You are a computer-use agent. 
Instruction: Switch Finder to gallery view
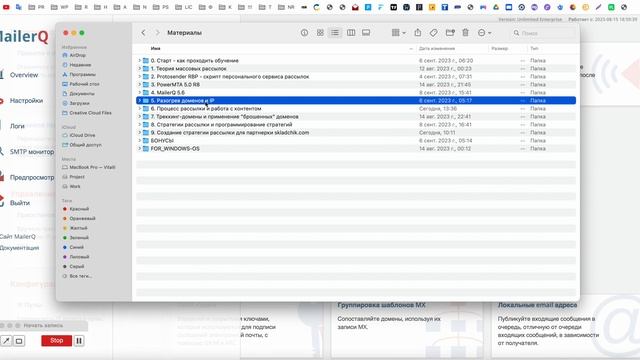(366, 33)
